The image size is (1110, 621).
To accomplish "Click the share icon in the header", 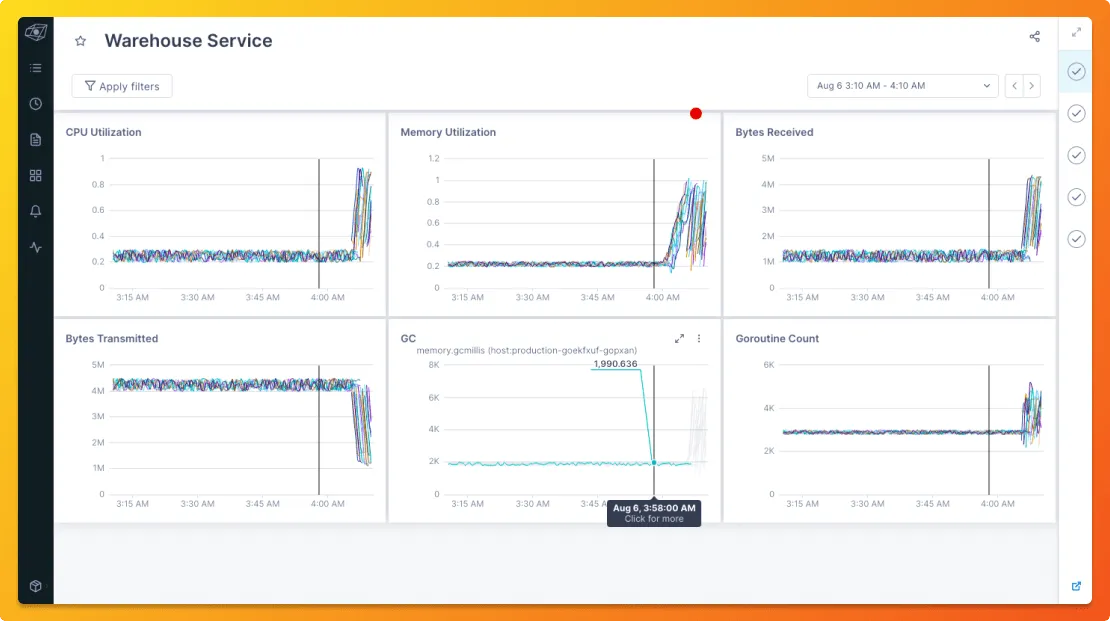I will tap(1034, 36).
